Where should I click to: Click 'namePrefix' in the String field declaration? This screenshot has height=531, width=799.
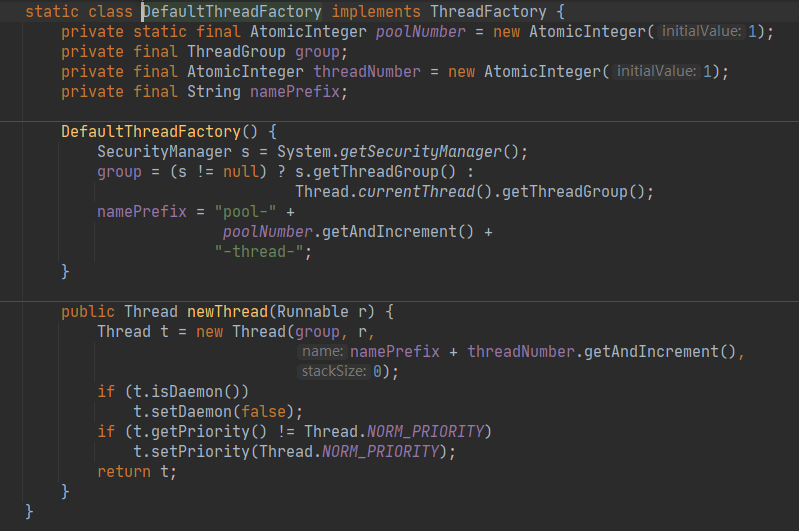[x=295, y=92]
